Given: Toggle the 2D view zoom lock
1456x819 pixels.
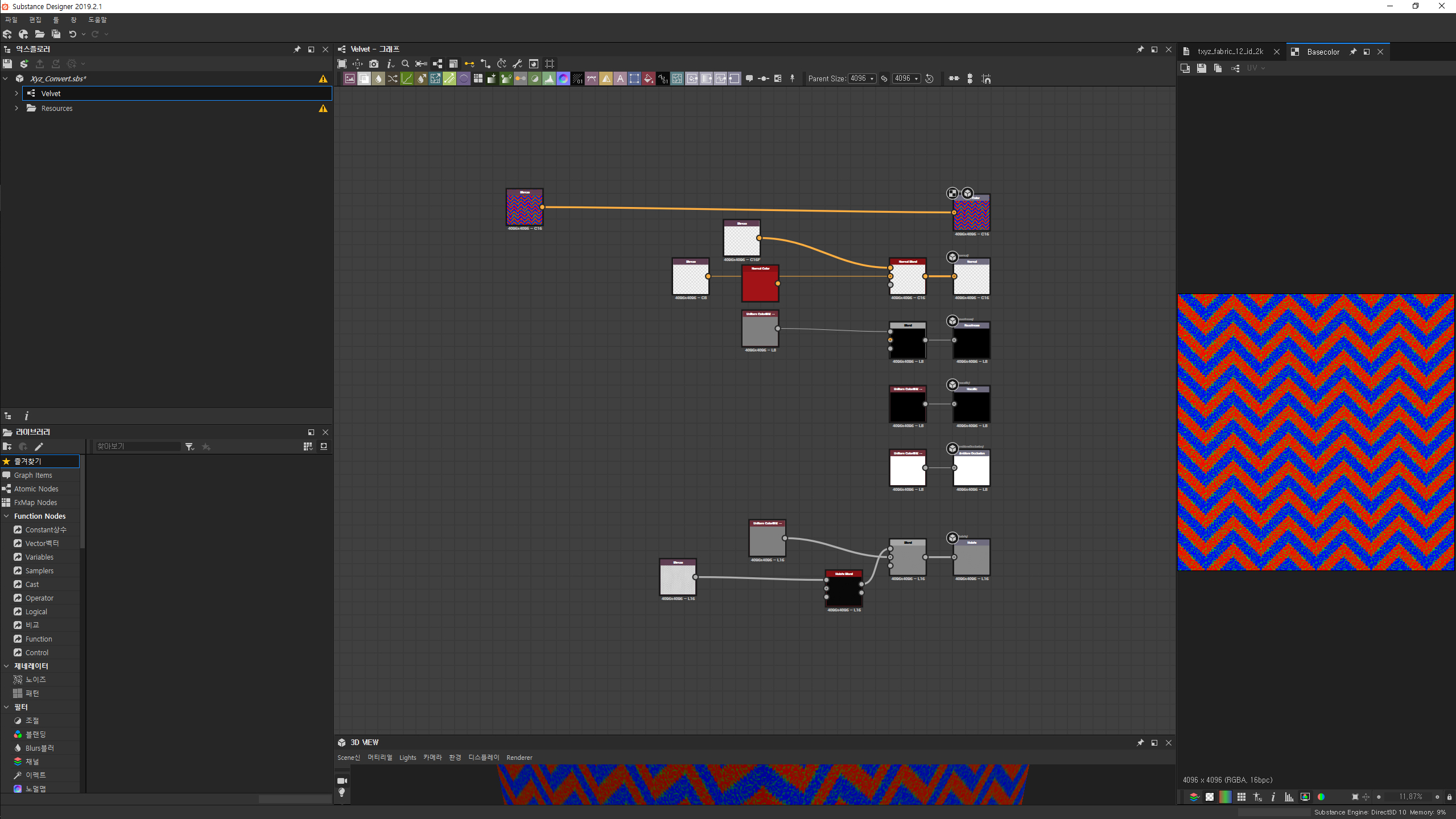Looking at the screenshot, I should (1449, 797).
